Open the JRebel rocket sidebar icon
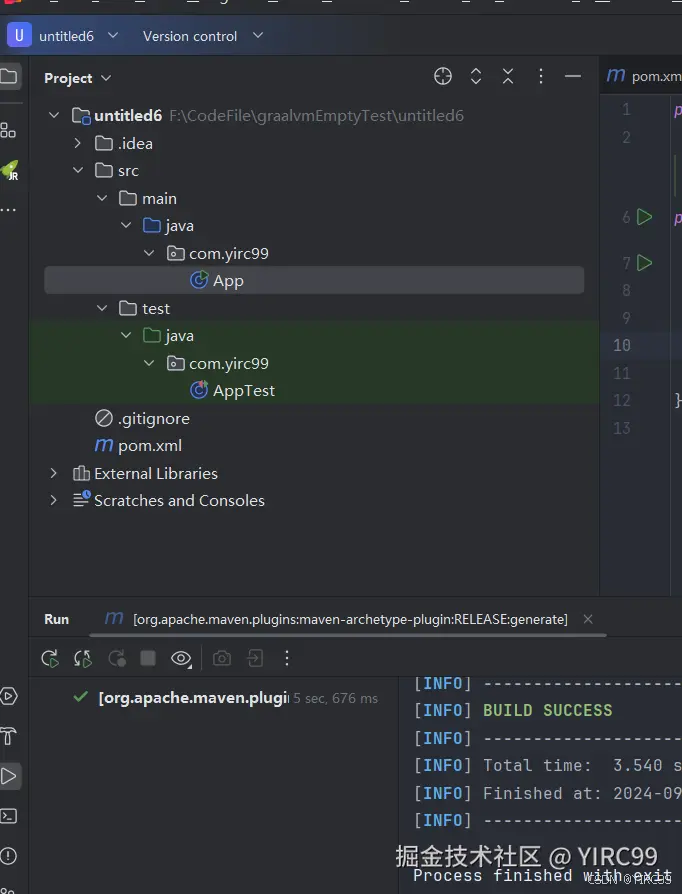The height and width of the screenshot is (894, 682). coord(10,170)
